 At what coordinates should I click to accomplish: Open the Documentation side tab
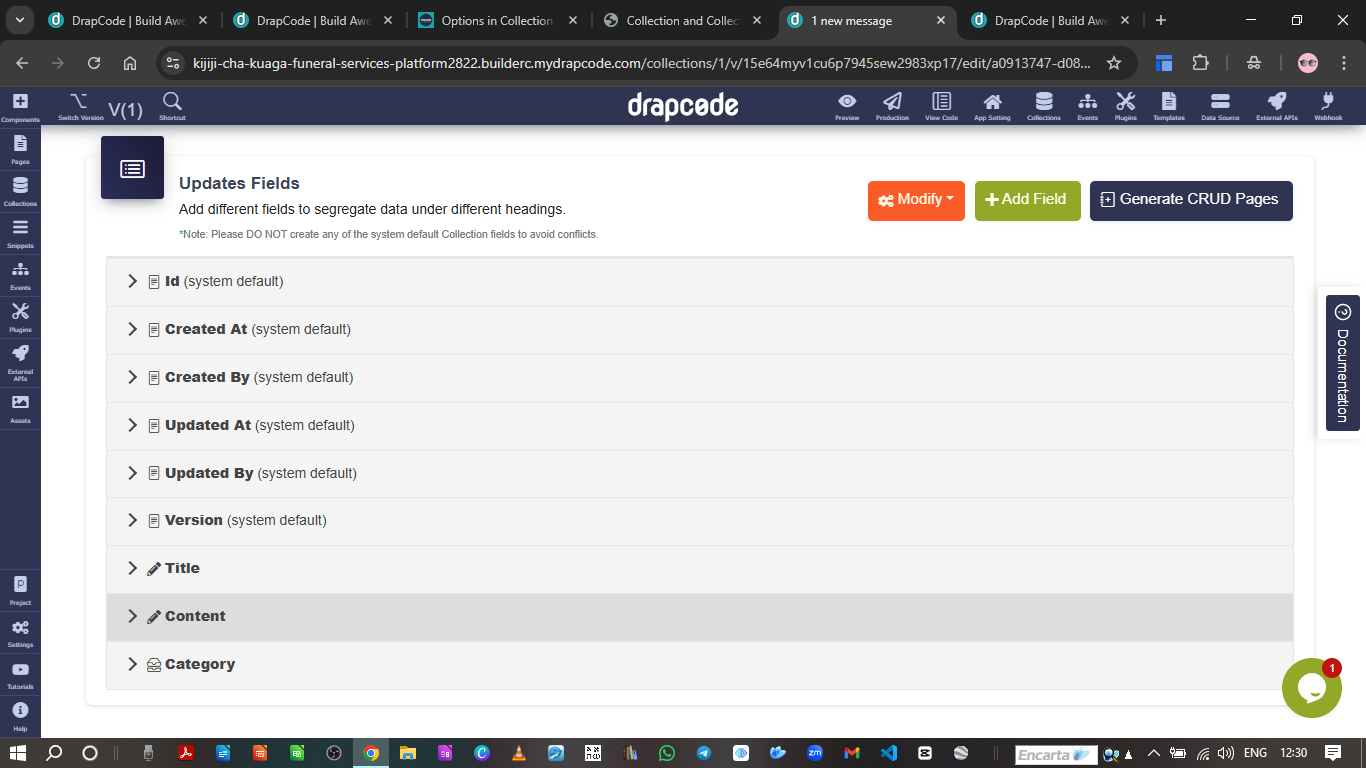pyautogui.click(x=1342, y=363)
